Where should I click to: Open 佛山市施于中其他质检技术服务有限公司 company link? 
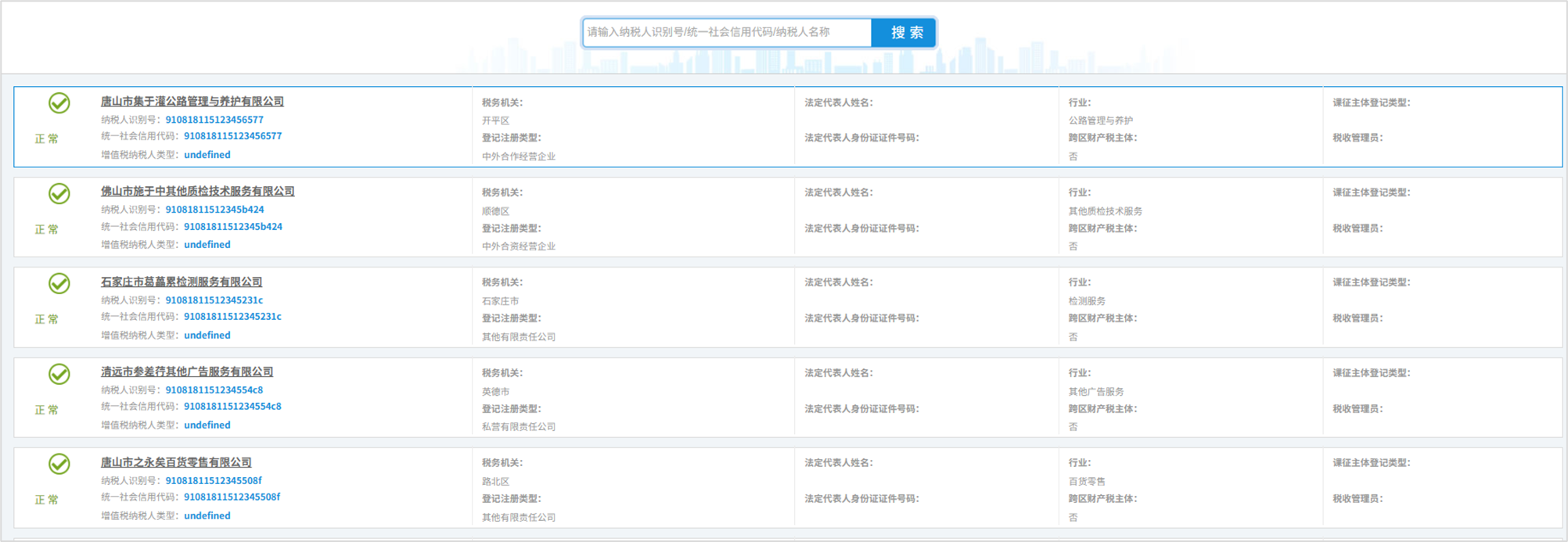(x=197, y=192)
